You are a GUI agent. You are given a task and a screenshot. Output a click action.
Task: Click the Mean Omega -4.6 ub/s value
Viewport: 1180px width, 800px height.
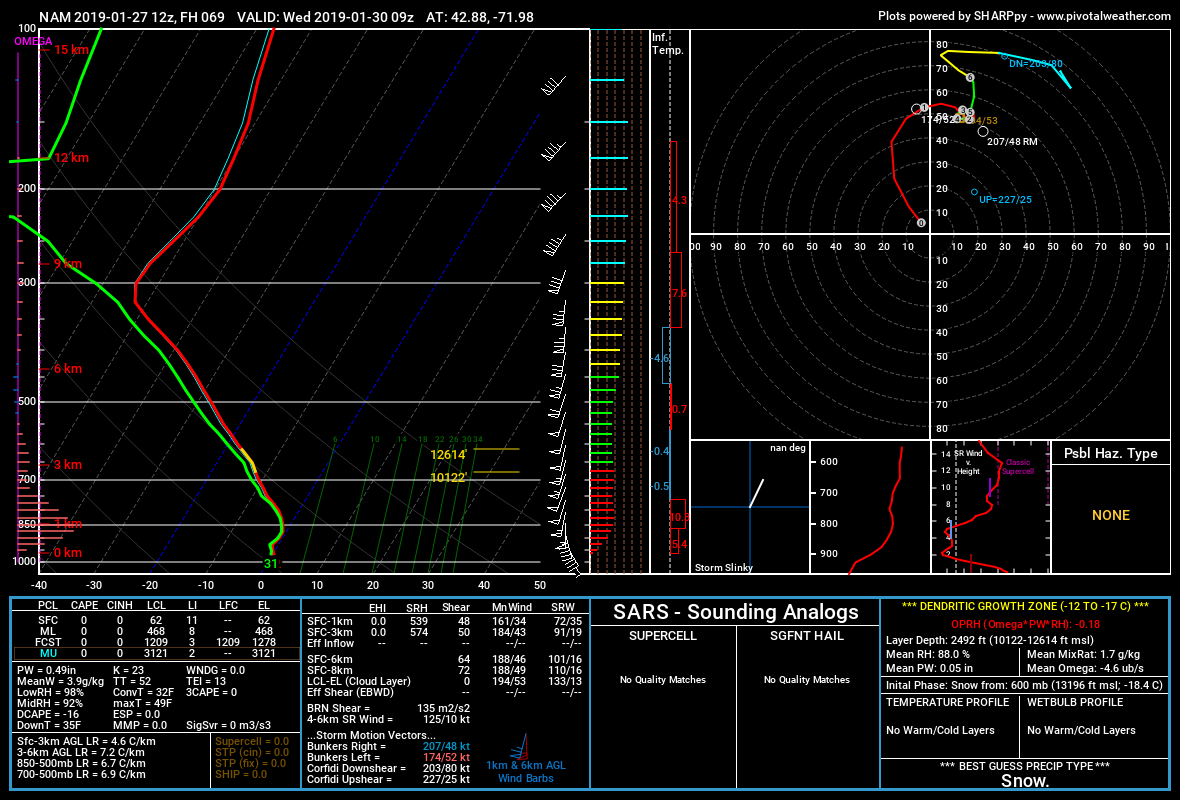coord(1084,668)
